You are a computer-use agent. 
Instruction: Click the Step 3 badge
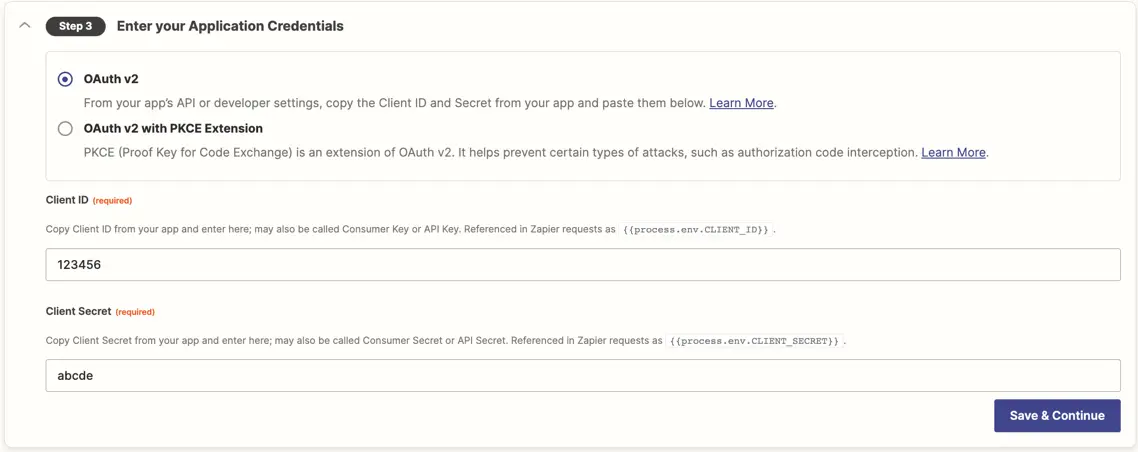point(76,26)
